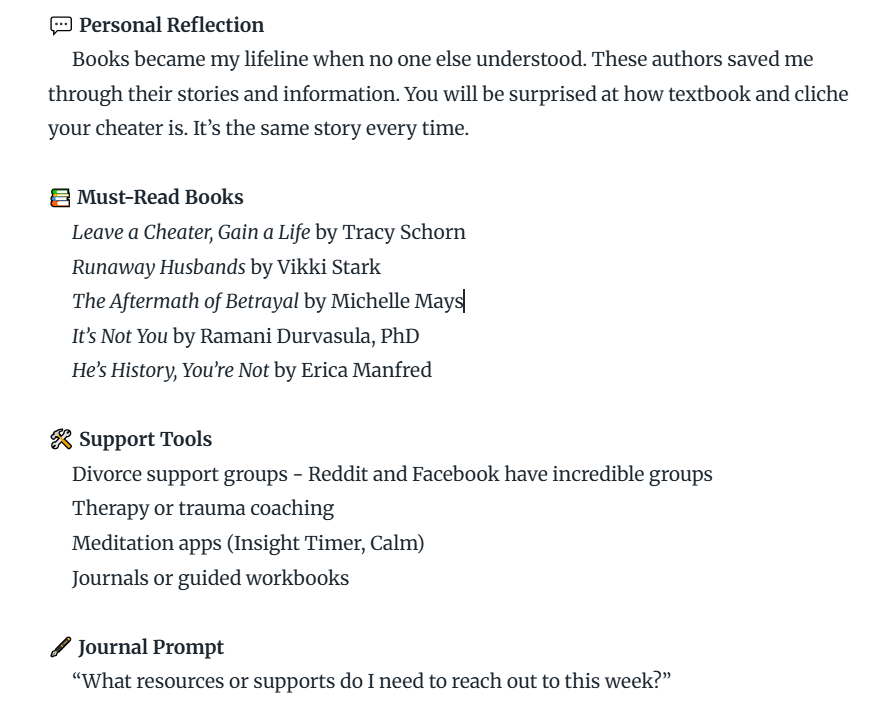Click the Therapy or trauma coaching line

point(203,509)
